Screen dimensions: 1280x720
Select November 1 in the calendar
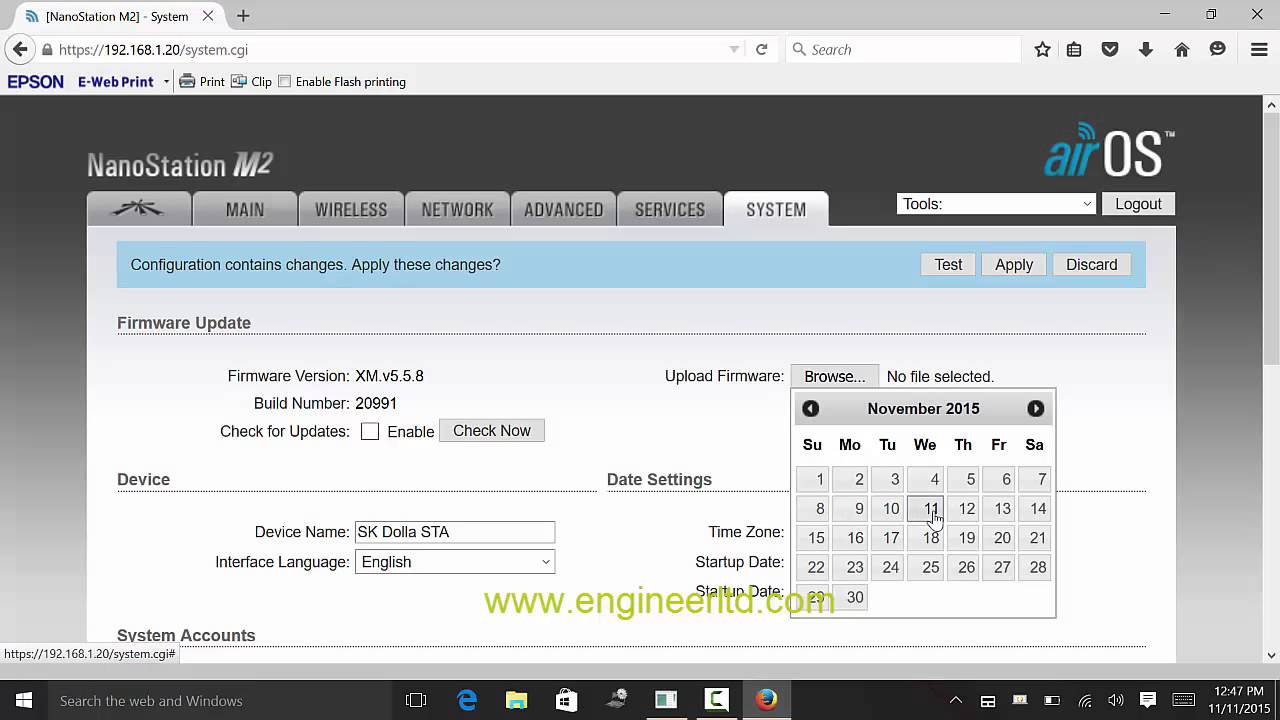[812, 480]
